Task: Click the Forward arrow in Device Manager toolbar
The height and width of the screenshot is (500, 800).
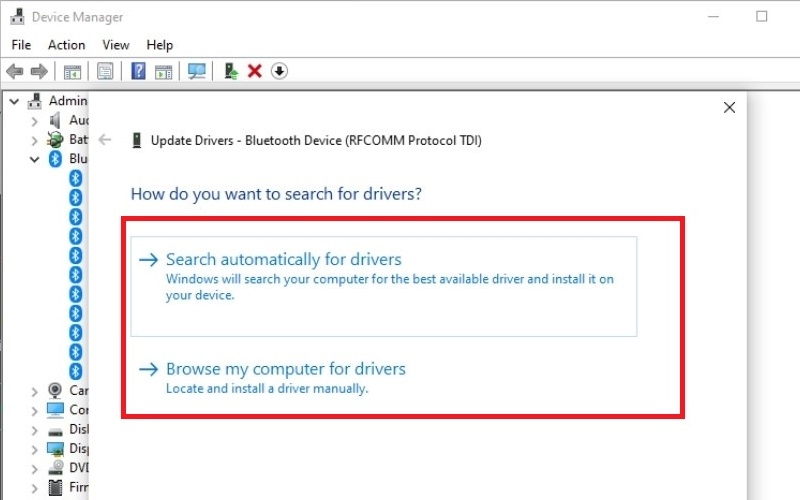Action: [x=38, y=71]
